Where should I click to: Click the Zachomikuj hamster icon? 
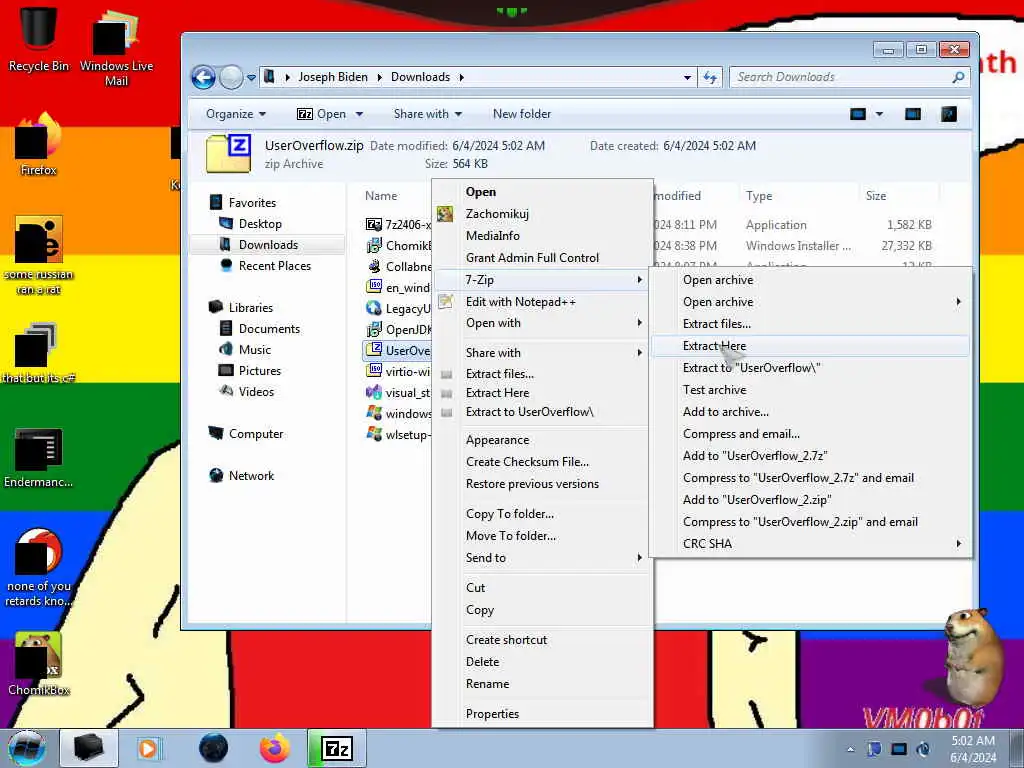[445, 214]
